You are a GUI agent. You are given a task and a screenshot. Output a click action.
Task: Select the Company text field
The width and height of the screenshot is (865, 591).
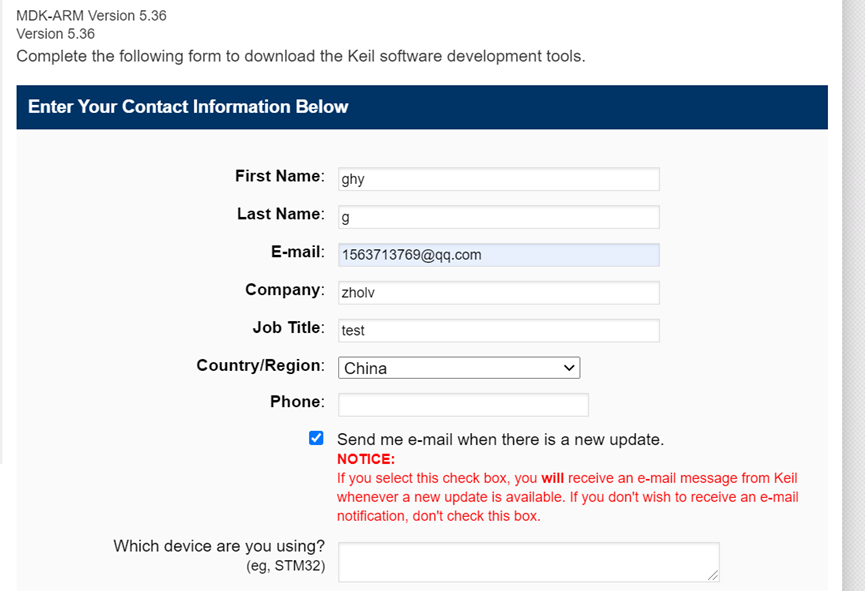(x=499, y=292)
